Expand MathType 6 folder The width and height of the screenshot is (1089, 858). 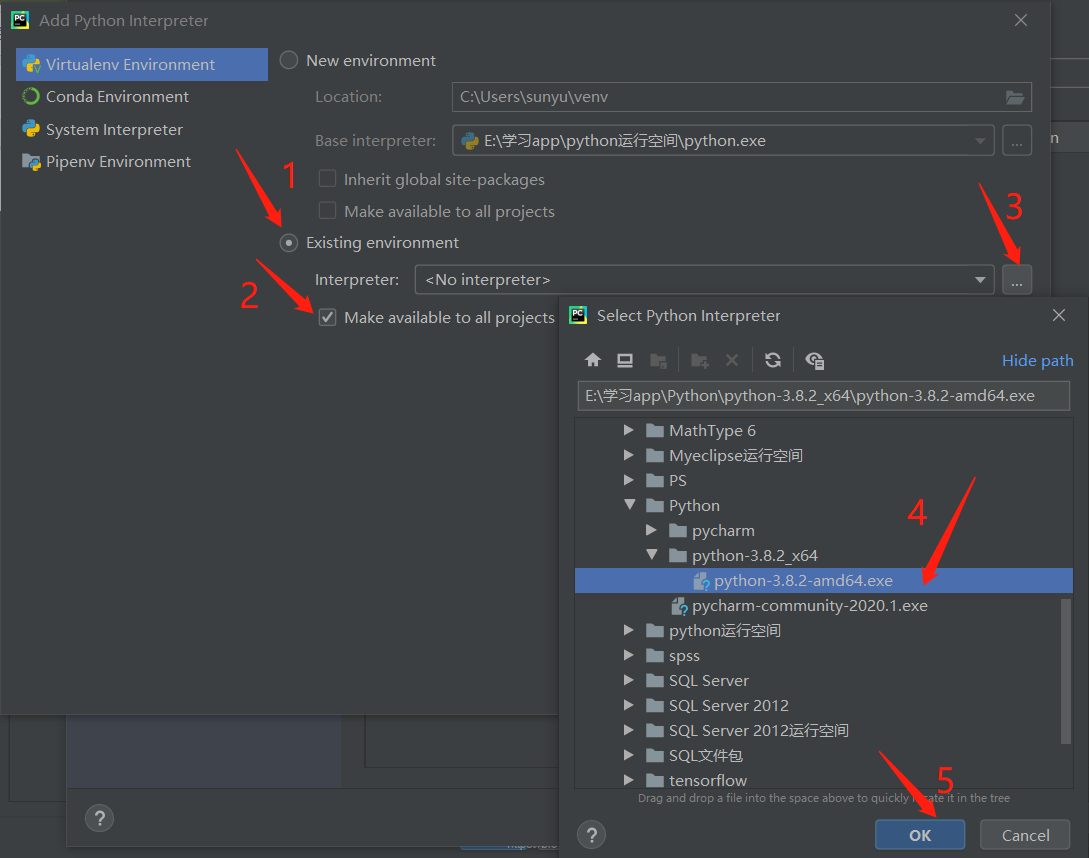[629, 430]
